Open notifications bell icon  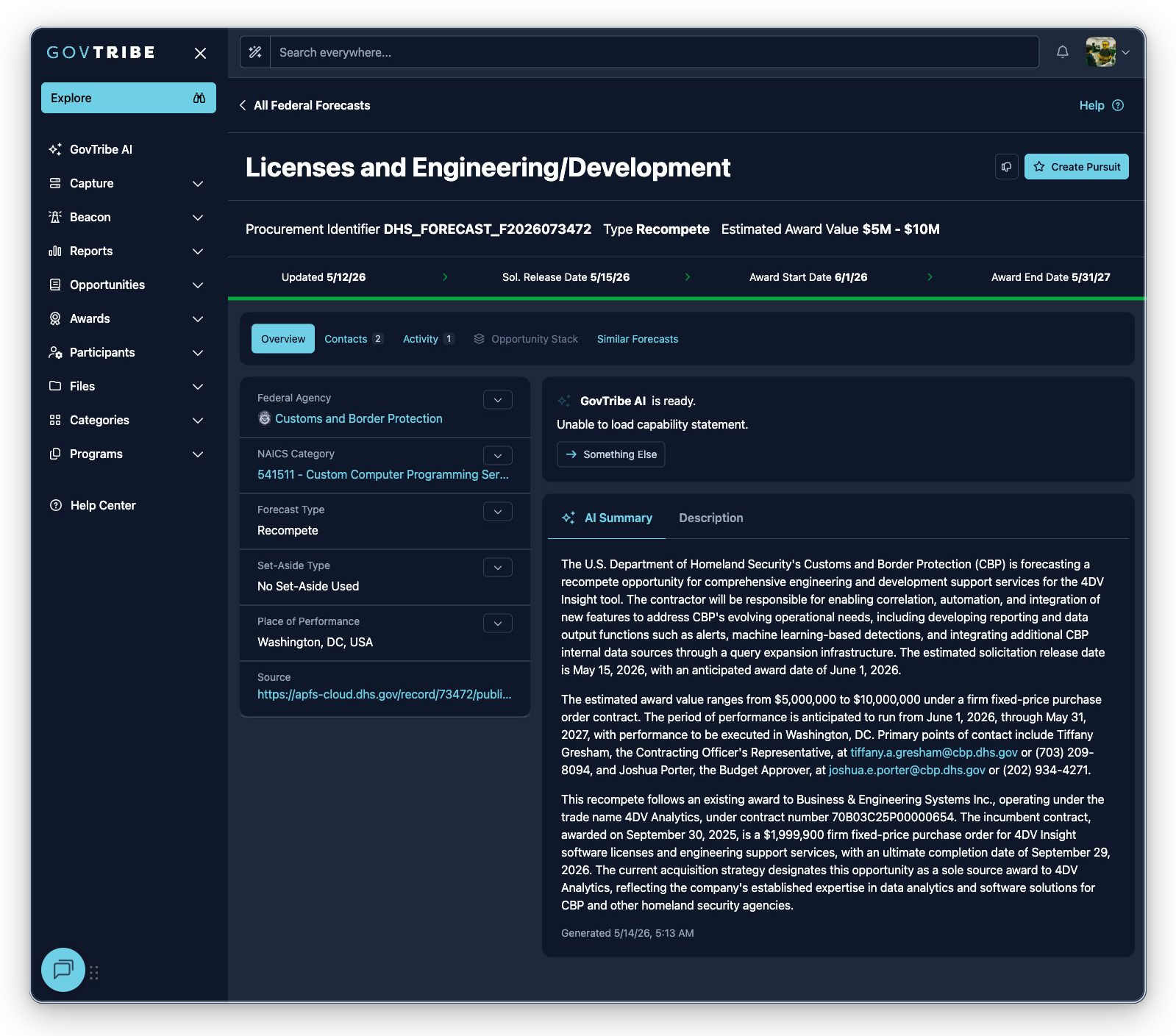1063,52
